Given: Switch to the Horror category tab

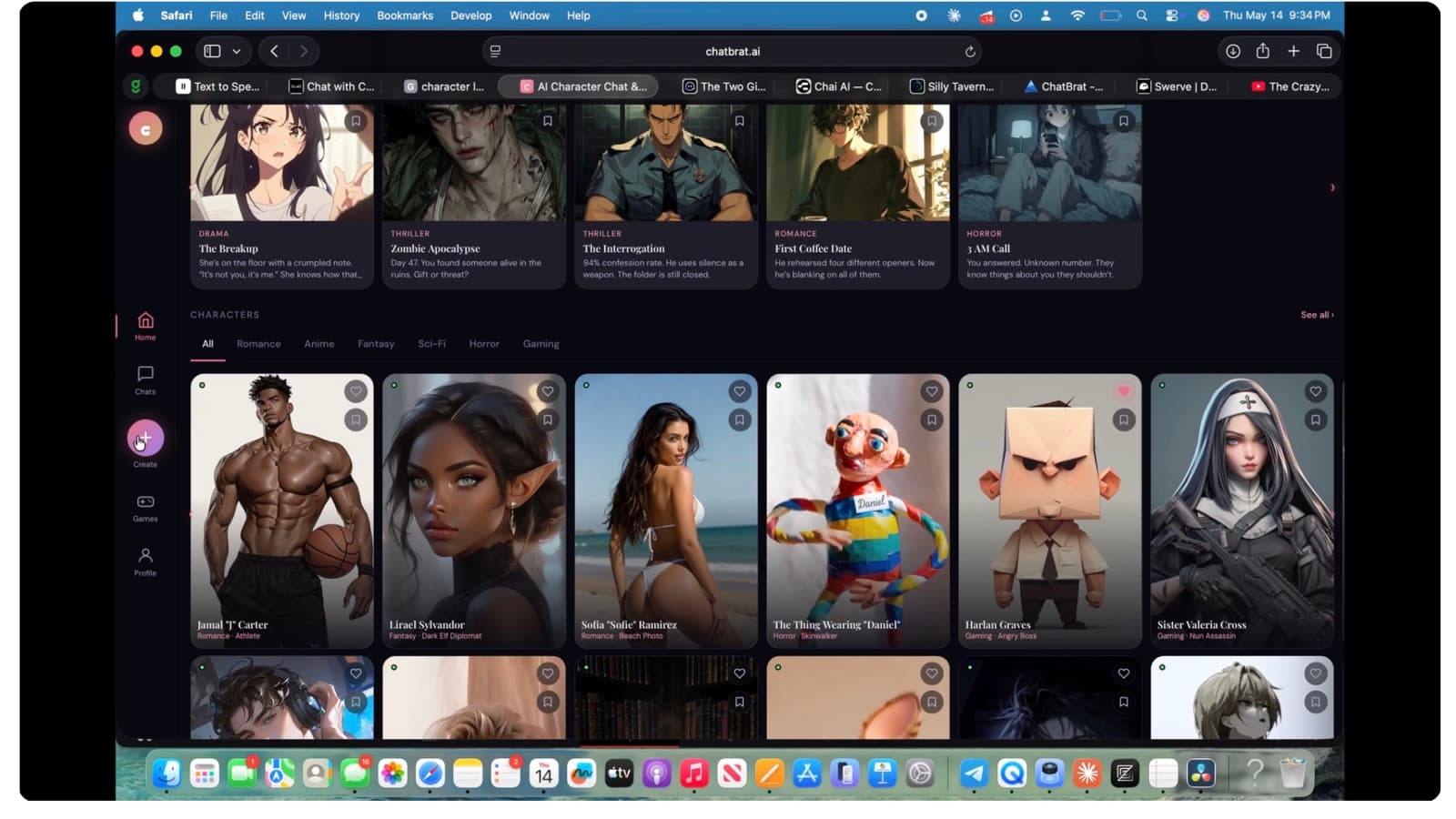Looking at the screenshot, I should click(484, 344).
